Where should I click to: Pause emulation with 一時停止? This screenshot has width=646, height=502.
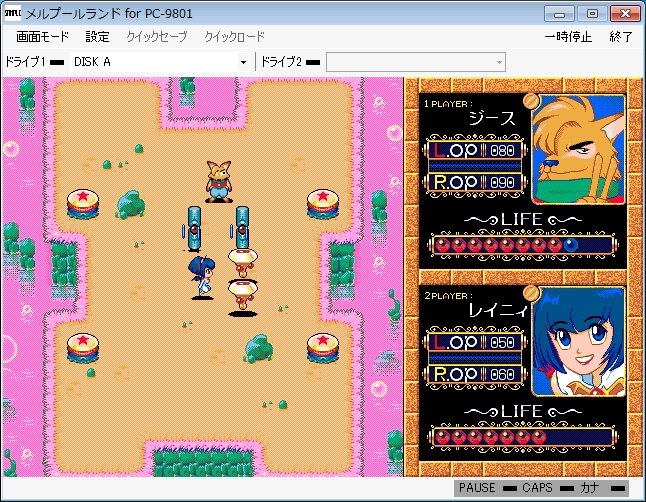click(568, 37)
